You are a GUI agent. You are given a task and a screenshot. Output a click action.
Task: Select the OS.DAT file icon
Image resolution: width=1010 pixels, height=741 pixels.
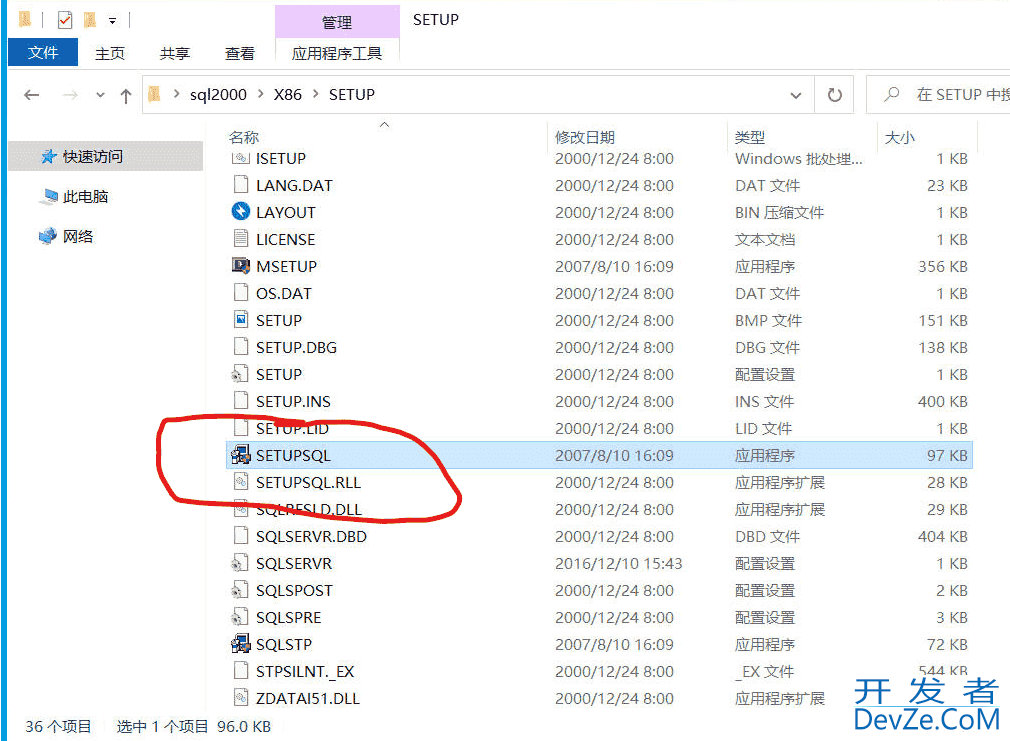(240, 293)
